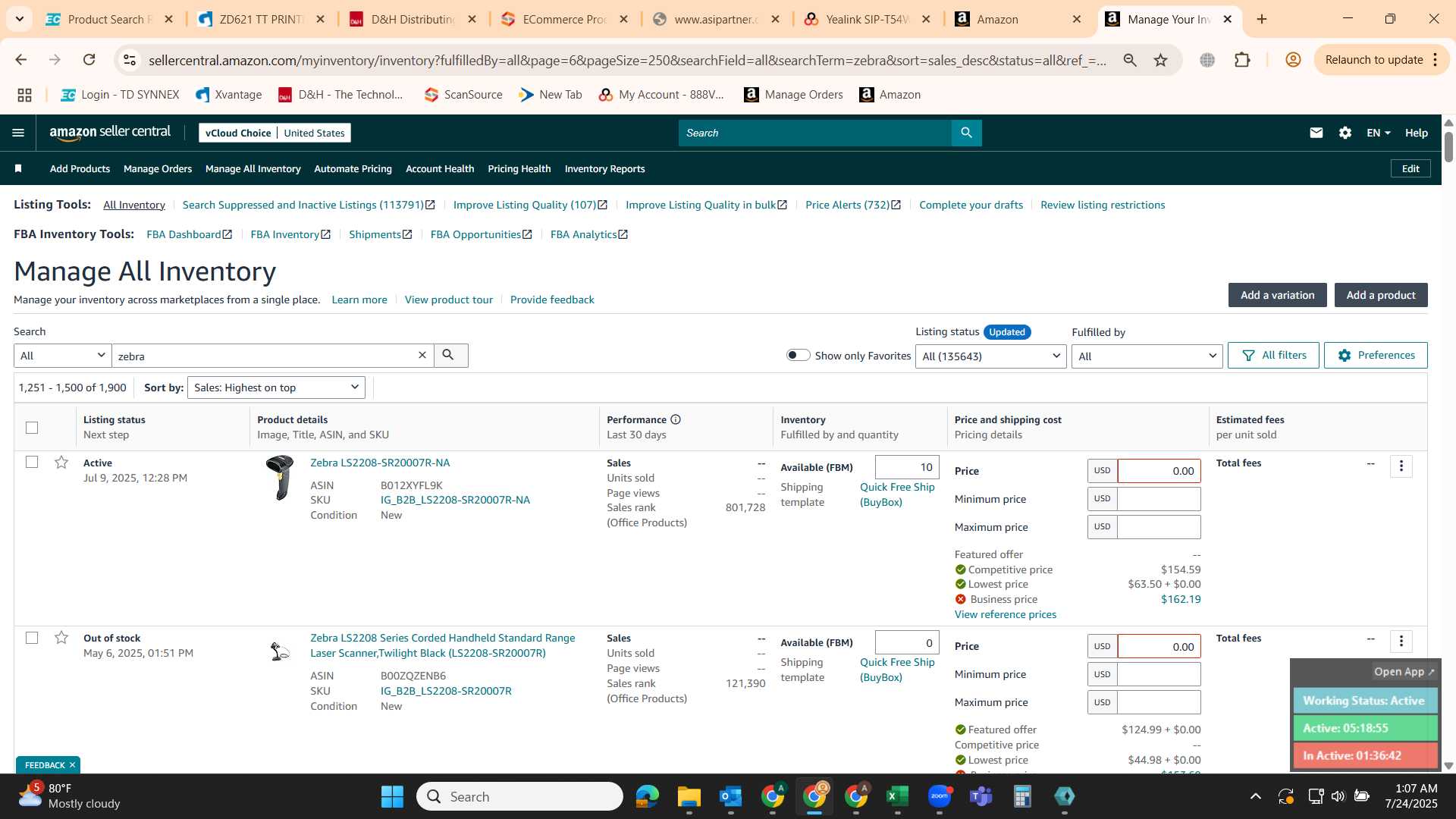This screenshot has width=1456, height=819.
Task: Bookmark this page with the star icon
Action: [x=1161, y=60]
